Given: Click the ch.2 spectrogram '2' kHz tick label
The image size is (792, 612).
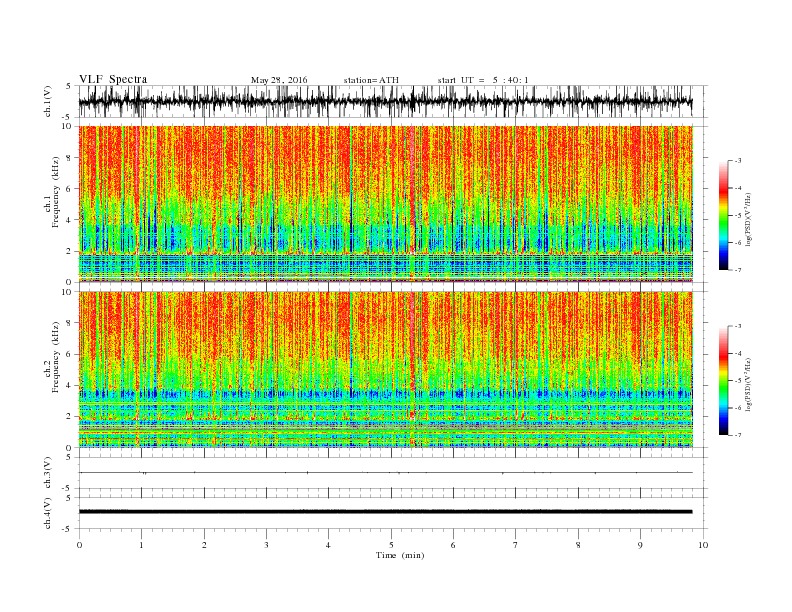Looking at the screenshot, I should [70, 417].
